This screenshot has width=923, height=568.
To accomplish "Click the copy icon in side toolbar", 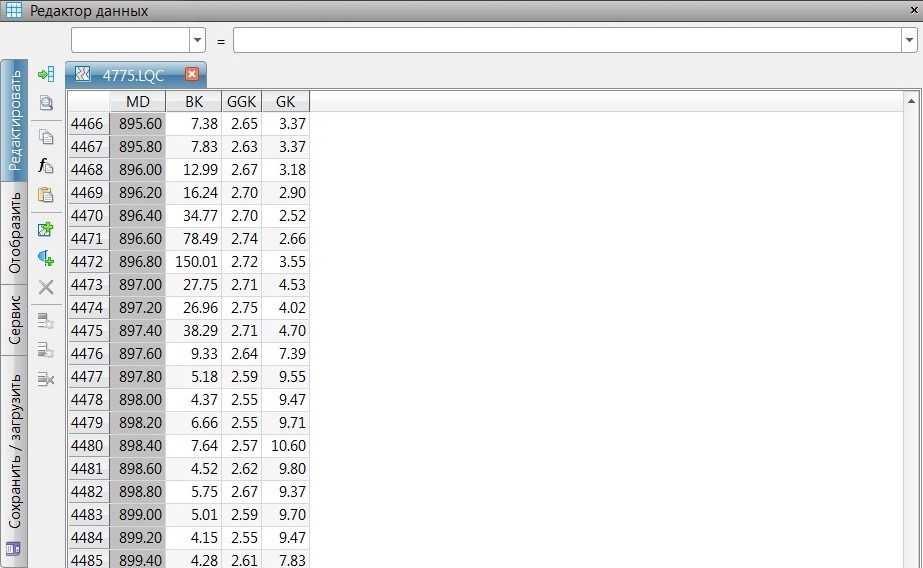I will [x=46, y=137].
